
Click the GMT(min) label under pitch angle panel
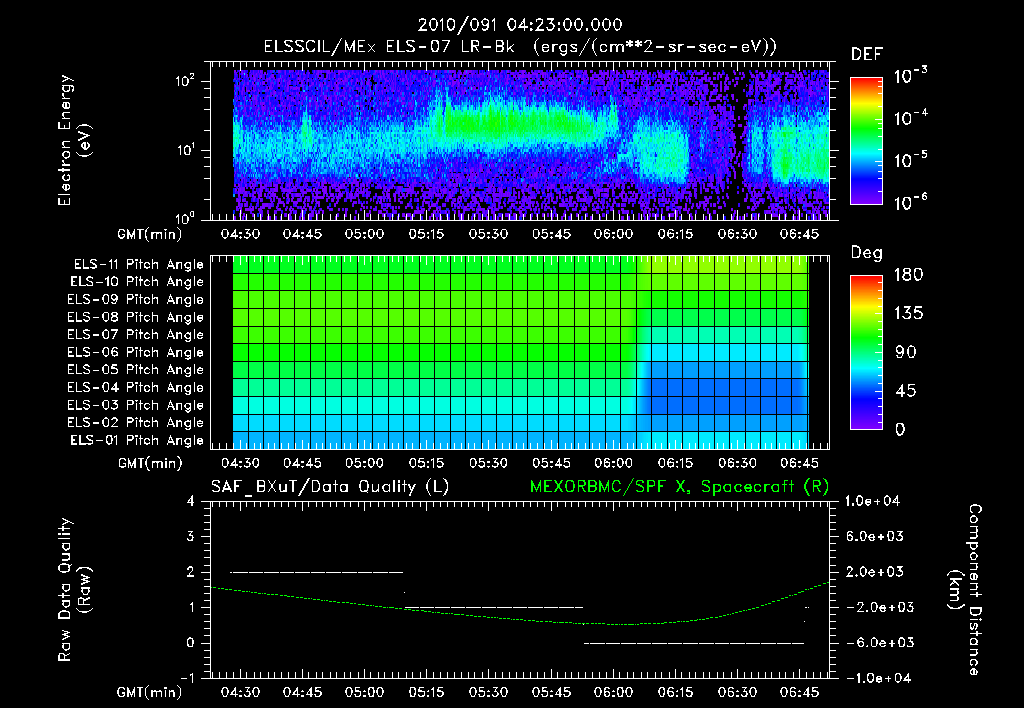click(x=149, y=464)
